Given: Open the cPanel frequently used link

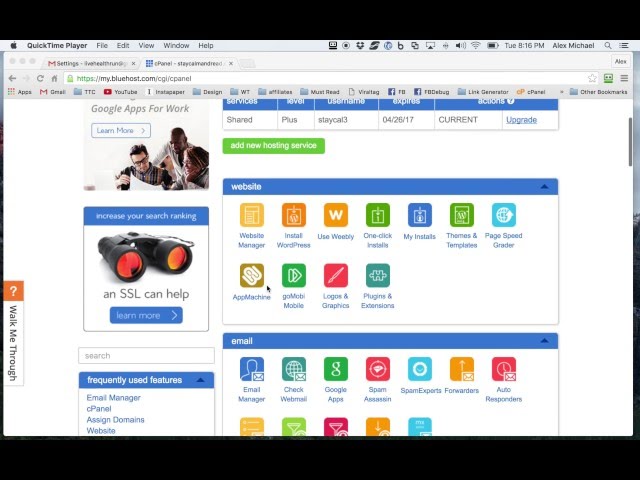Looking at the screenshot, I should (x=99, y=409).
